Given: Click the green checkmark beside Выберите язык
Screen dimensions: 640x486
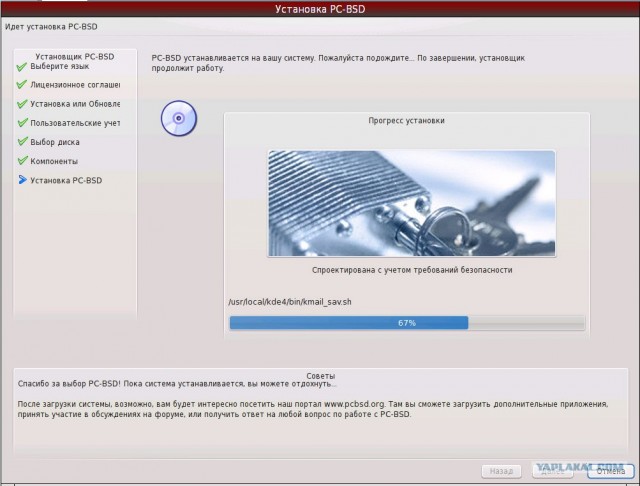Looking at the screenshot, I should (22, 67).
